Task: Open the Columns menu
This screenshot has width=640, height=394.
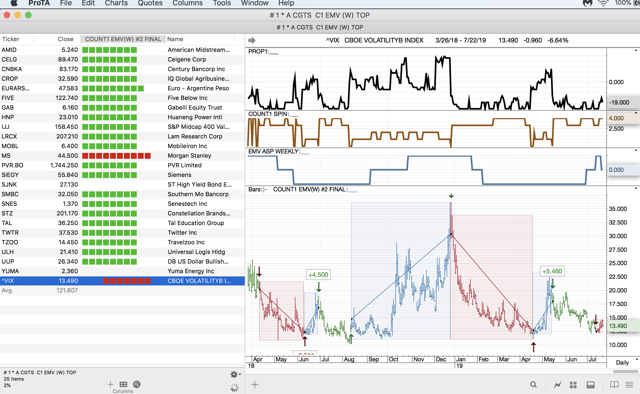Action: coord(187,3)
